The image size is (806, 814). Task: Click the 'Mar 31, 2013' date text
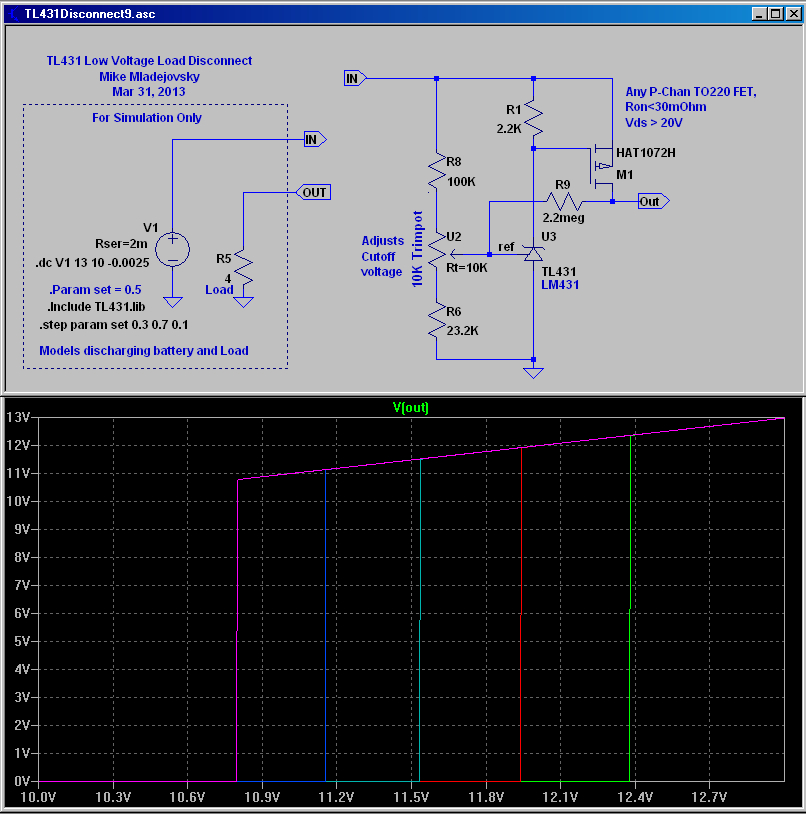coord(148,92)
